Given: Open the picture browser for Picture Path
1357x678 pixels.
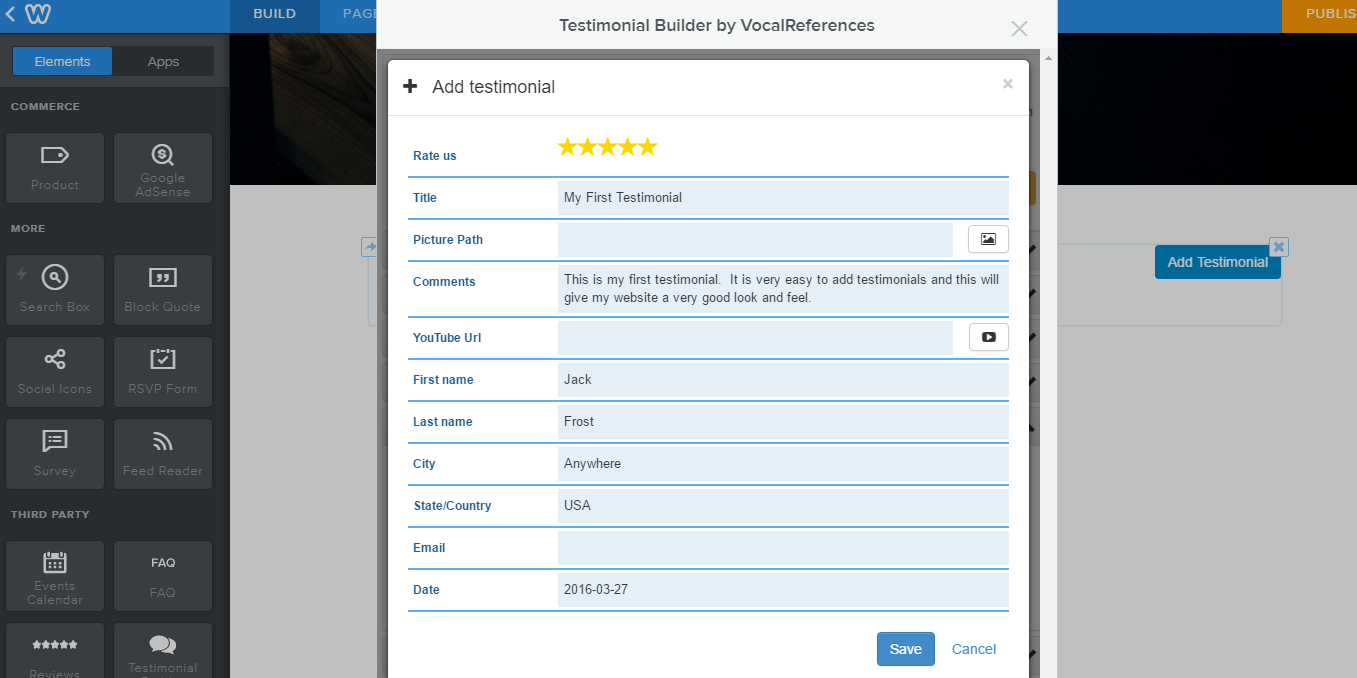Looking at the screenshot, I should 988,239.
